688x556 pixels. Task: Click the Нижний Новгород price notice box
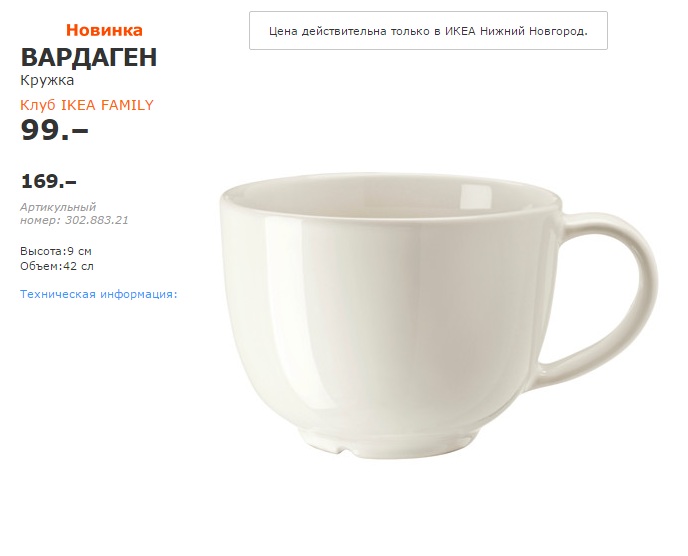click(428, 31)
